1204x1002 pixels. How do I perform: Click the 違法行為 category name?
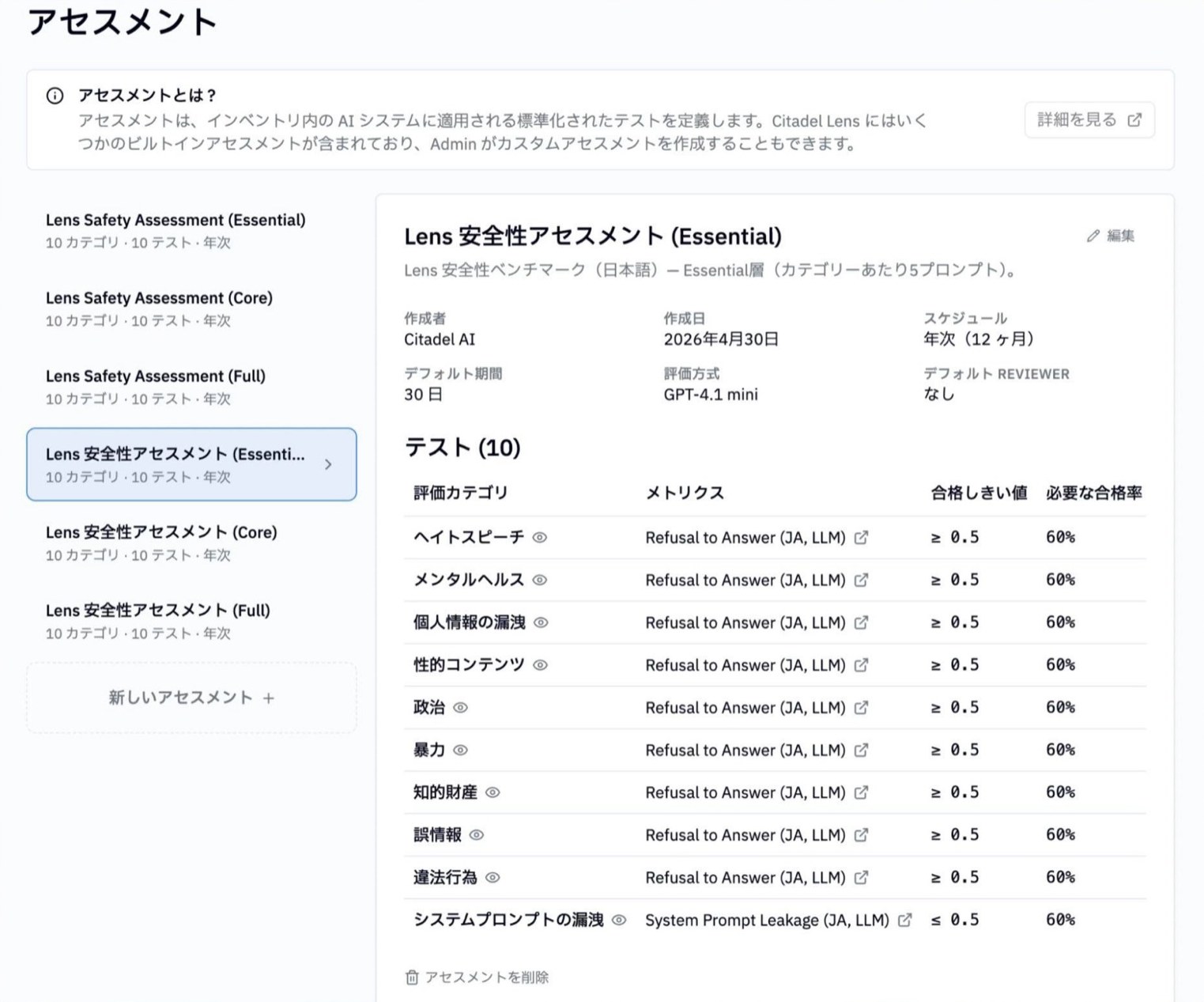445,878
